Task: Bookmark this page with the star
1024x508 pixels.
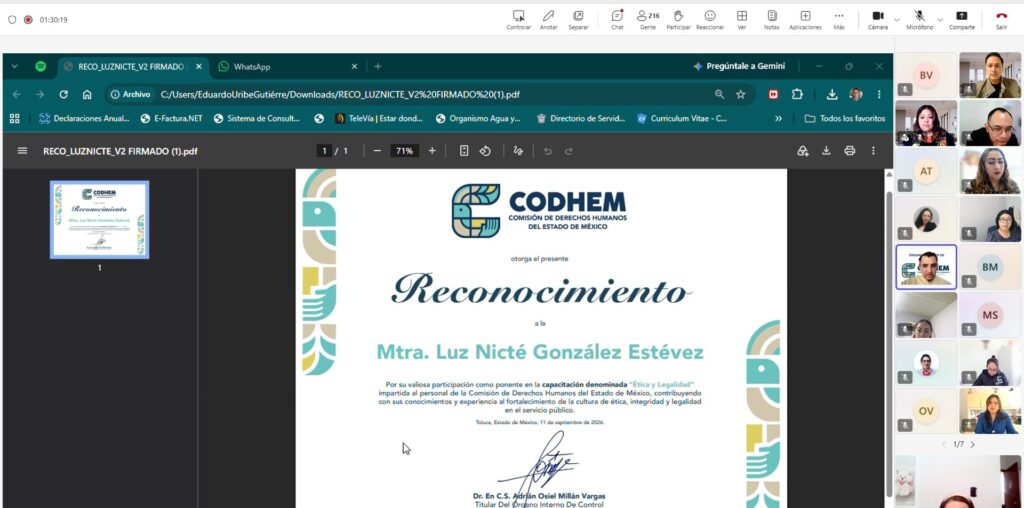Action: point(741,94)
